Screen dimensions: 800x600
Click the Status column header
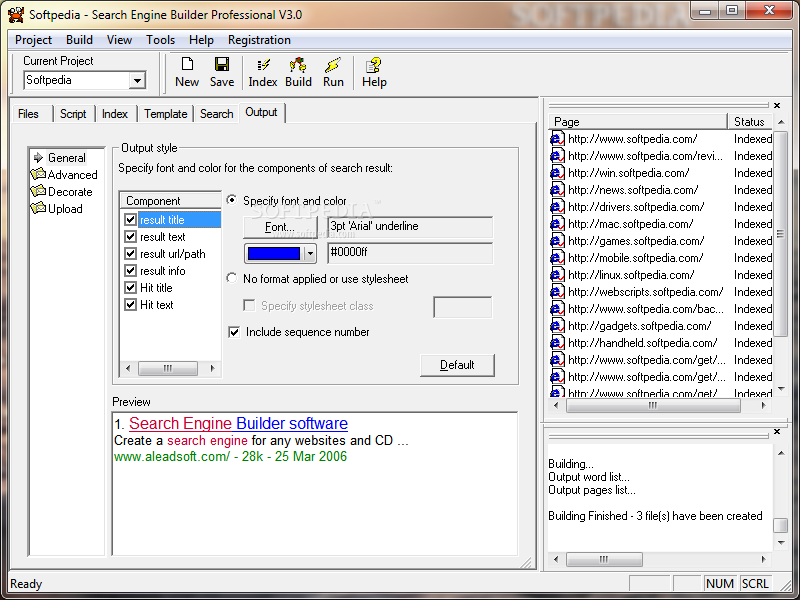coord(750,122)
